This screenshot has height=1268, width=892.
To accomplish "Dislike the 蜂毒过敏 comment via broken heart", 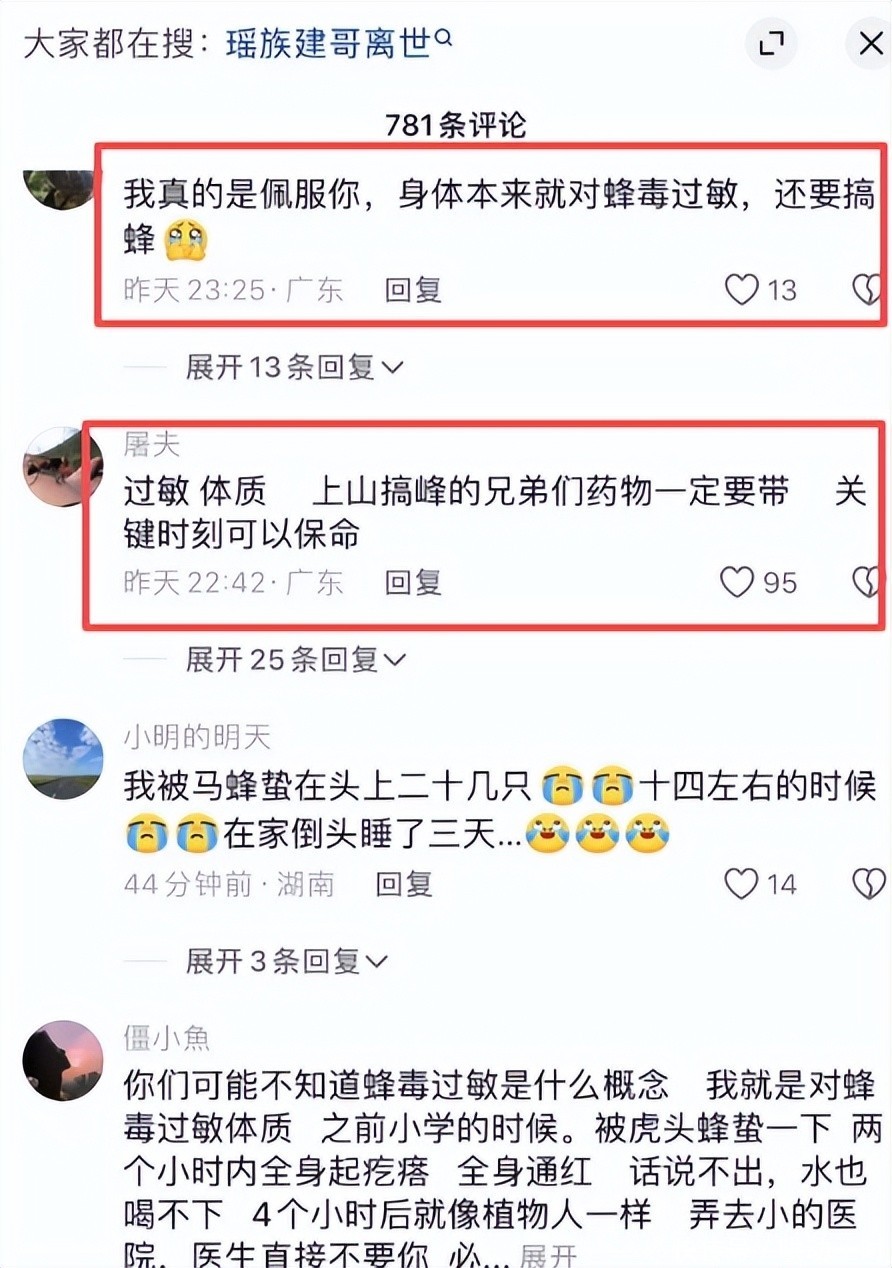I will tap(868, 290).
